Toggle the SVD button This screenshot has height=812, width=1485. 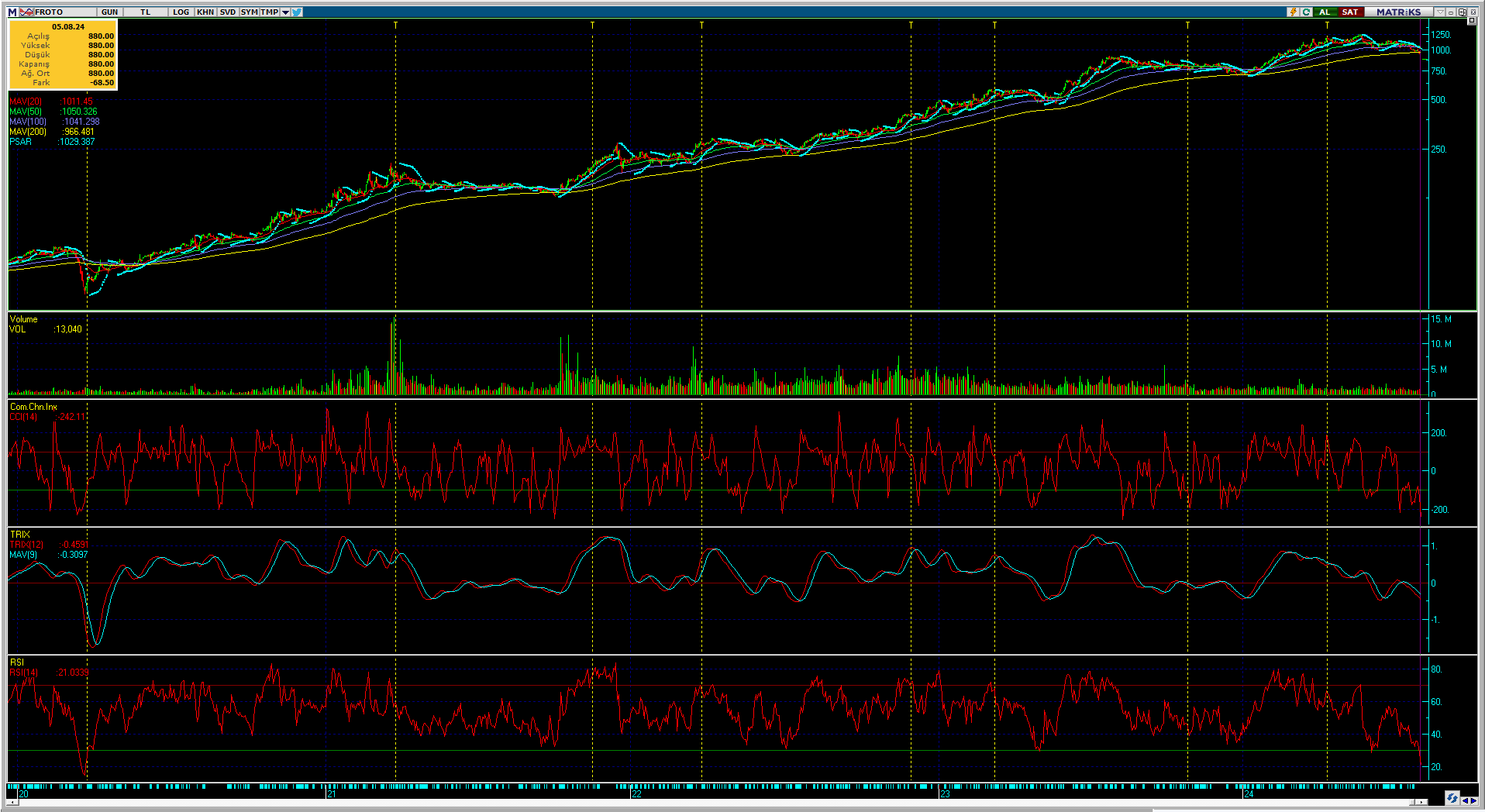click(228, 12)
